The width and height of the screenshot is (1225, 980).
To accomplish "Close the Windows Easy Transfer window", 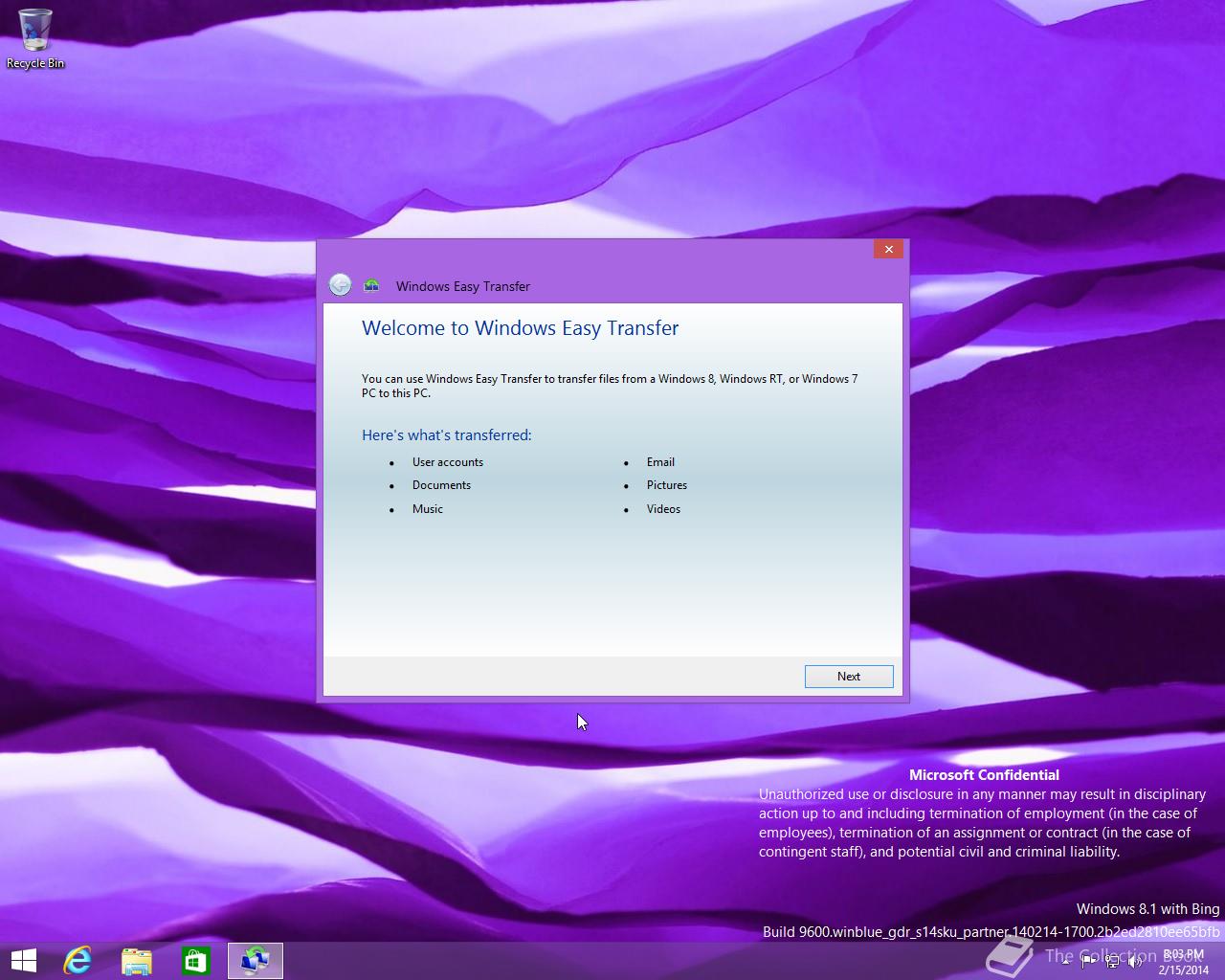I will 888,249.
